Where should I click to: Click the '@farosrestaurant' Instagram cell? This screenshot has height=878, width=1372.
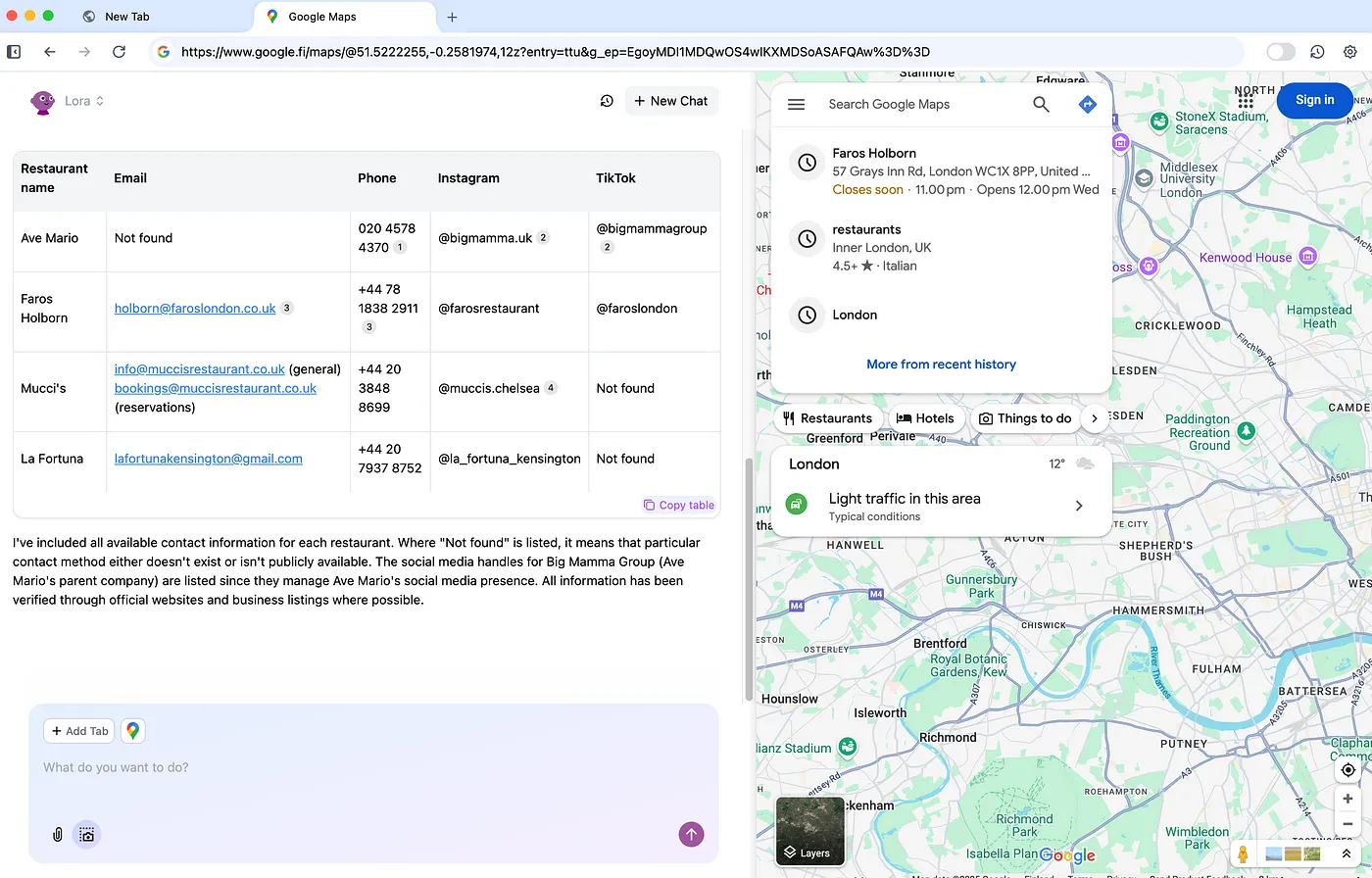pyautogui.click(x=488, y=308)
